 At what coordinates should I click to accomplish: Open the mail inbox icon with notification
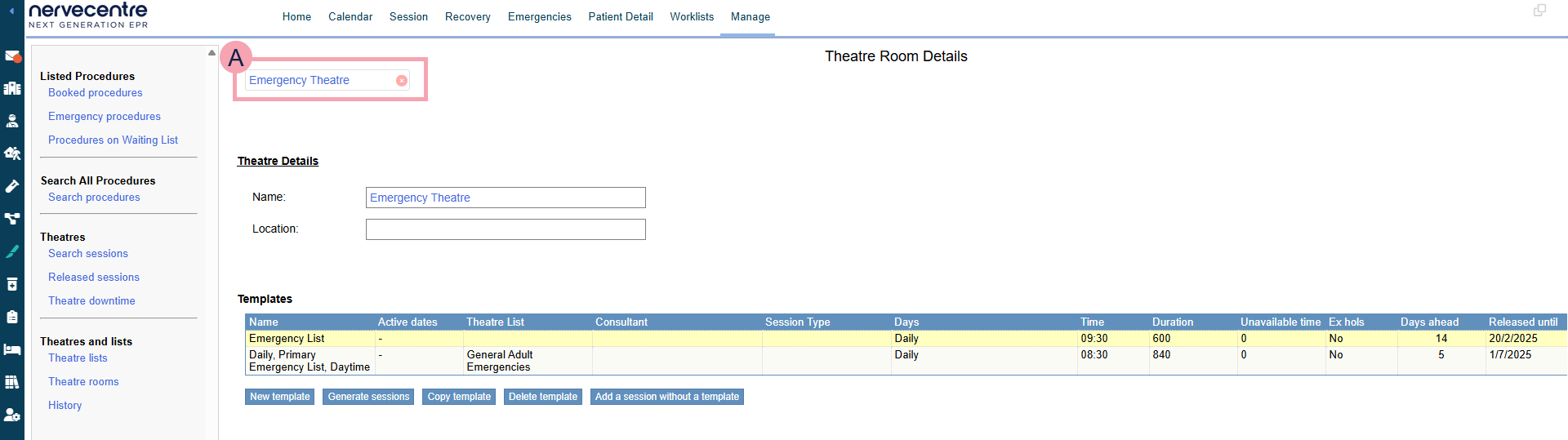pyautogui.click(x=12, y=56)
